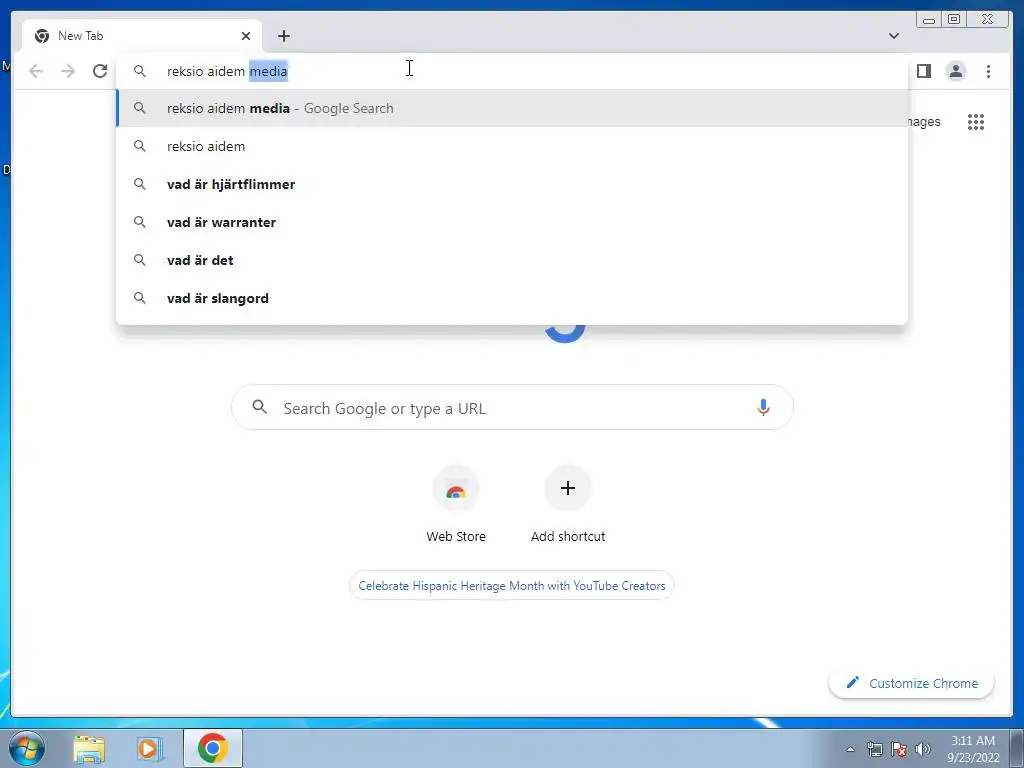
Task: Choose the 'reksio aidem' suggestion
Action: (512, 146)
